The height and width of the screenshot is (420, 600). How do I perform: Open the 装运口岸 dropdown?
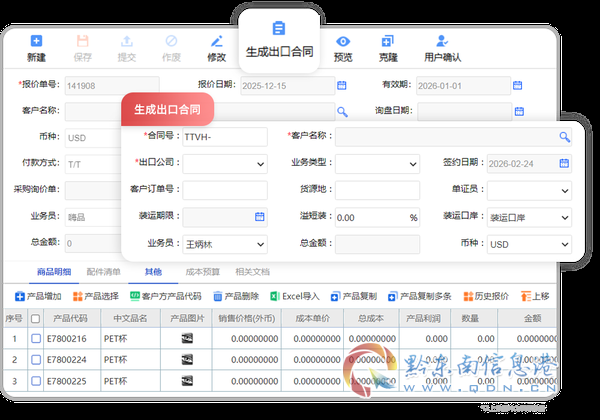[x=529, y=218]
